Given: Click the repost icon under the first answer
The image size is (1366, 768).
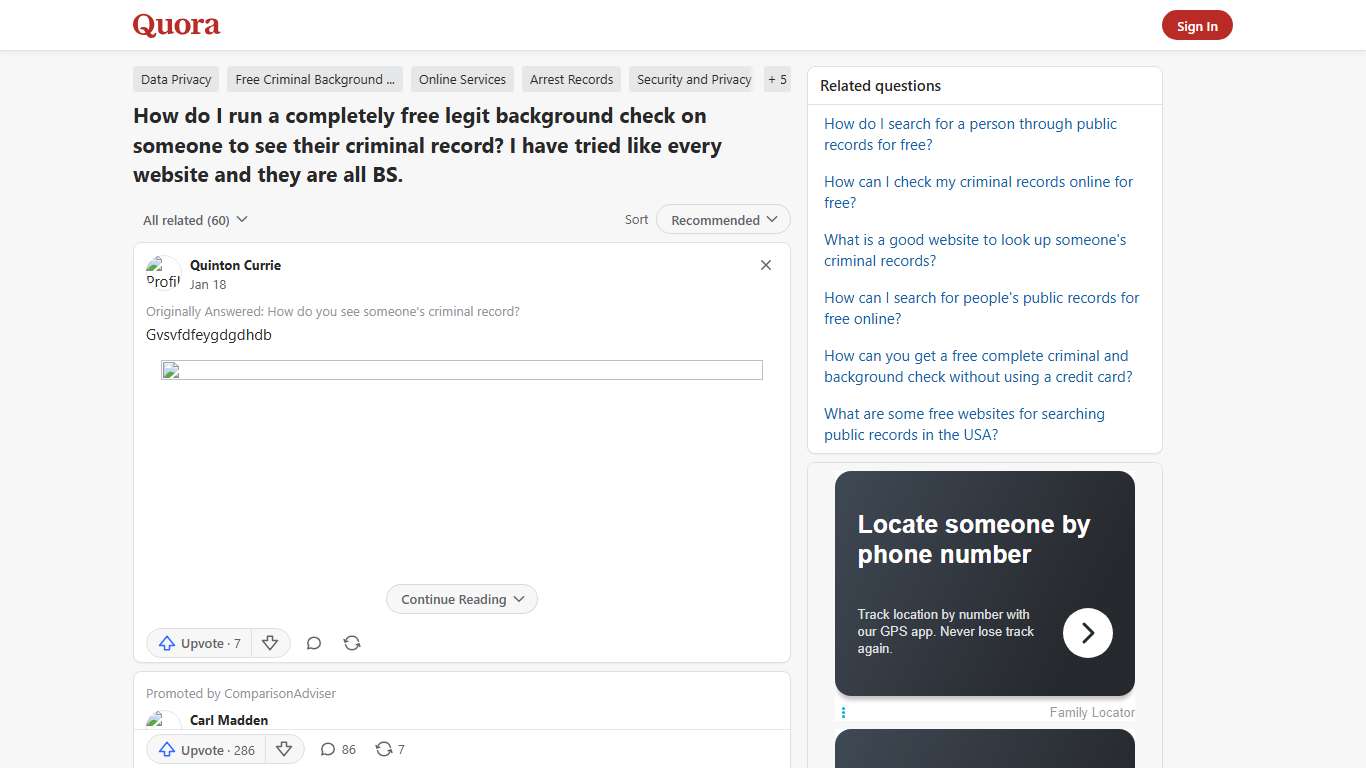Looking at the screenshot, I should pos(351,643).
